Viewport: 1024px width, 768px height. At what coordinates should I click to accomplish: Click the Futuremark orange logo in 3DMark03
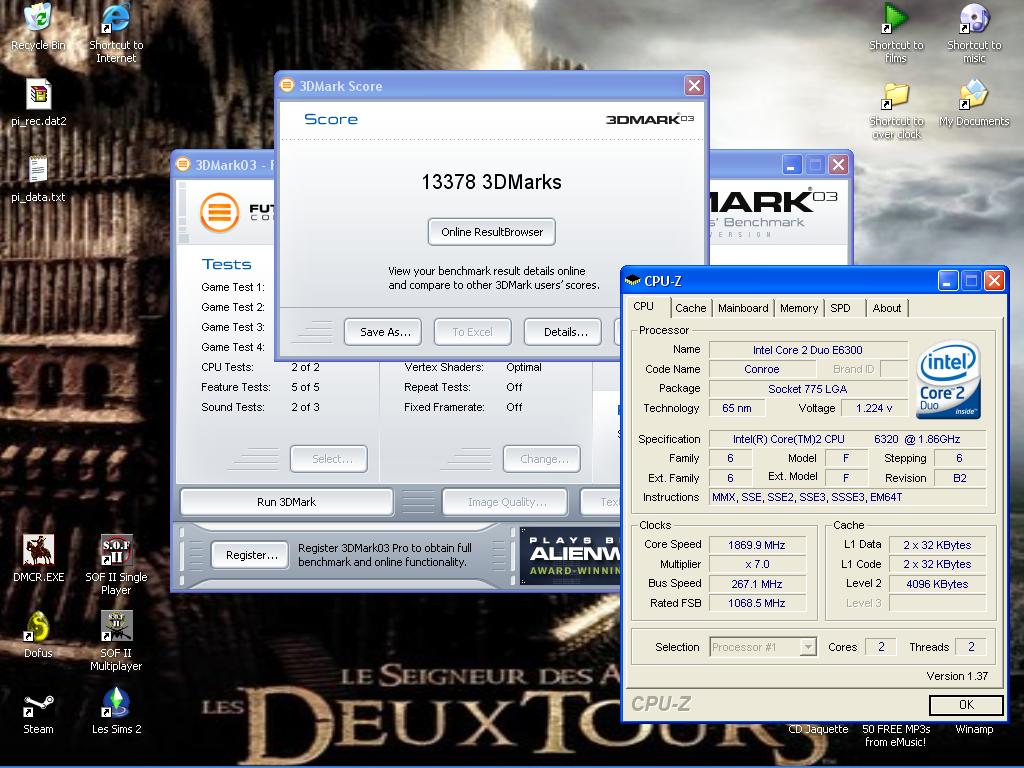pos(219,212)
